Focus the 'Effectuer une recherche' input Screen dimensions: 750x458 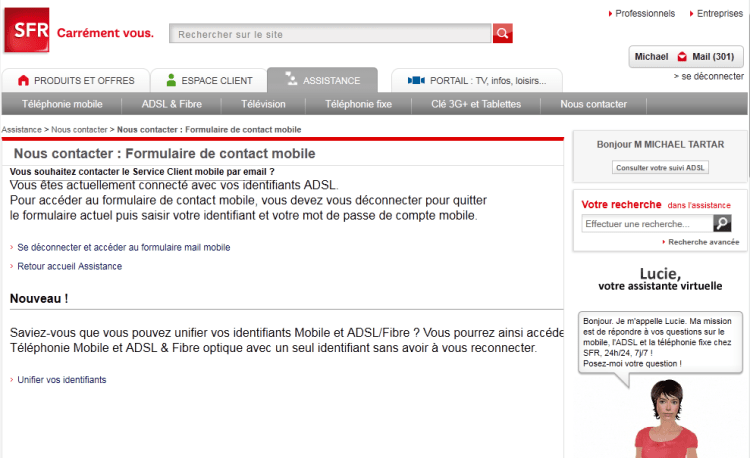tap(647, 223)
